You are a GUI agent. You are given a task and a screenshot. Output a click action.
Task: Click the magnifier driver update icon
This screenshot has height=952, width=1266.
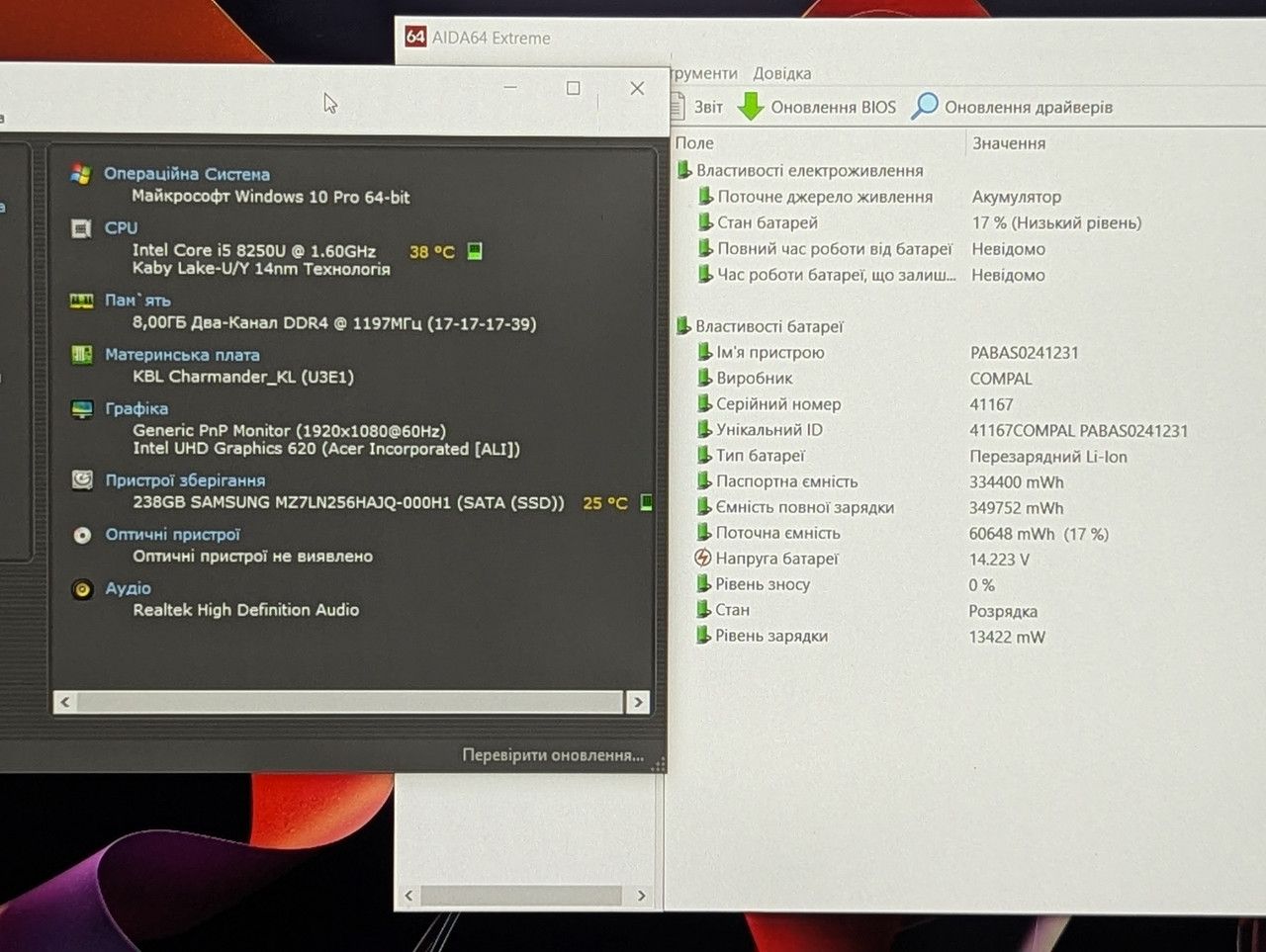click(x=925, y=106)
